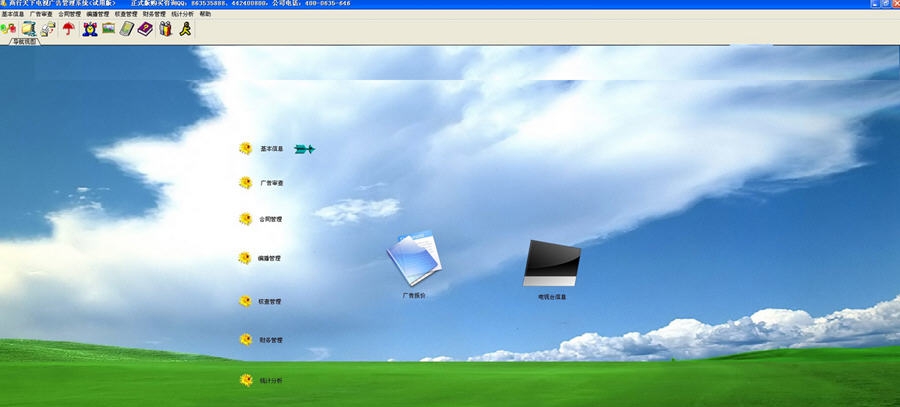
Task: Select 基本信息 sunflower item in navigation list
Action: click(x=262, y=149)
